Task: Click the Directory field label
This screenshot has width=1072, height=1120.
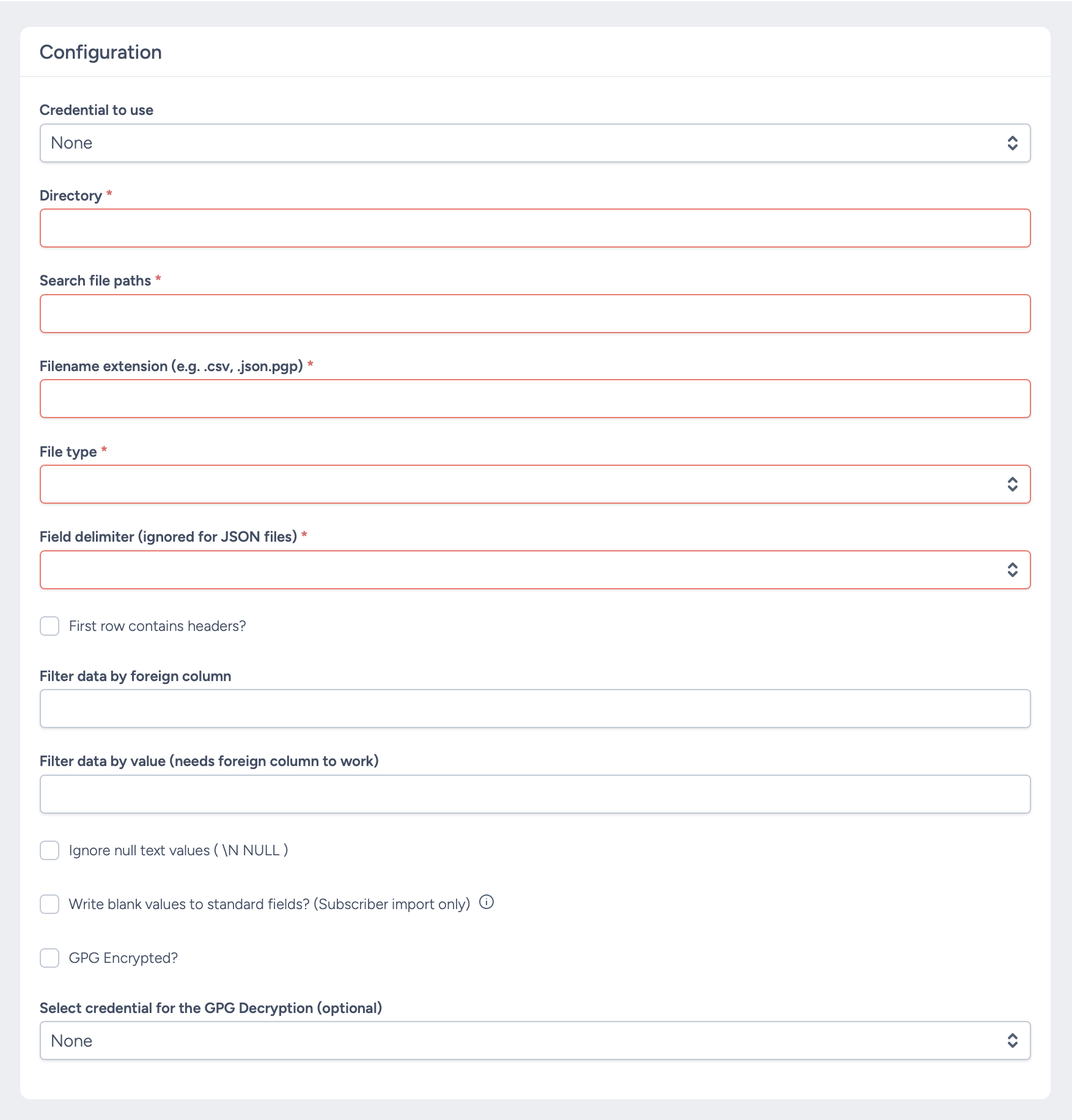Action: (x=71, y=196)
